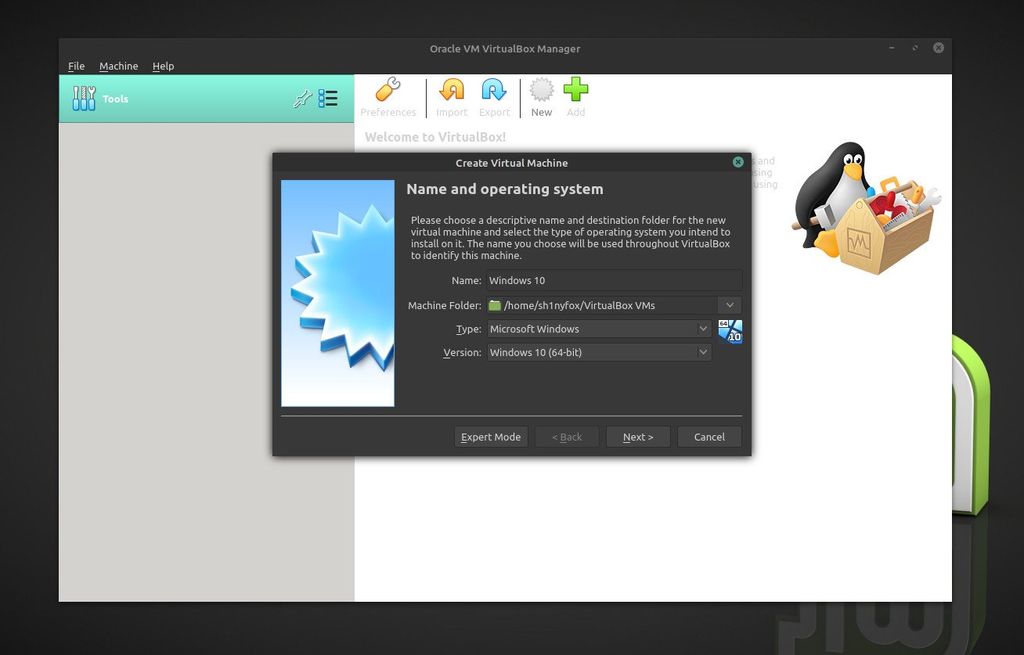This screenshot has height=655, width=1024.
Task: Create a new VM with New icon
Action: tap(541, 90)
